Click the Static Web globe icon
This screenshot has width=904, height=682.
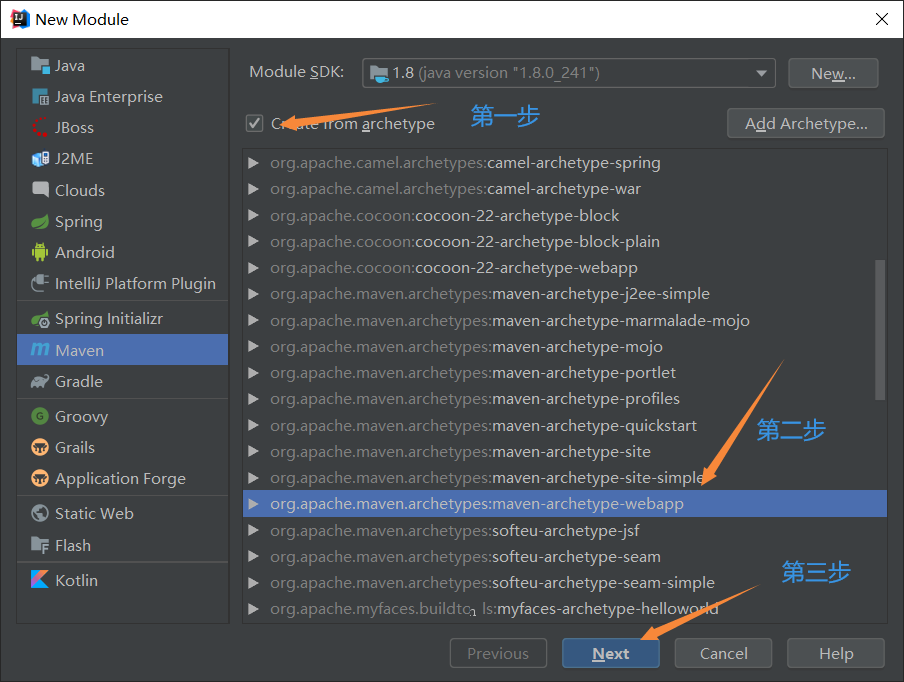coord(40,513)
